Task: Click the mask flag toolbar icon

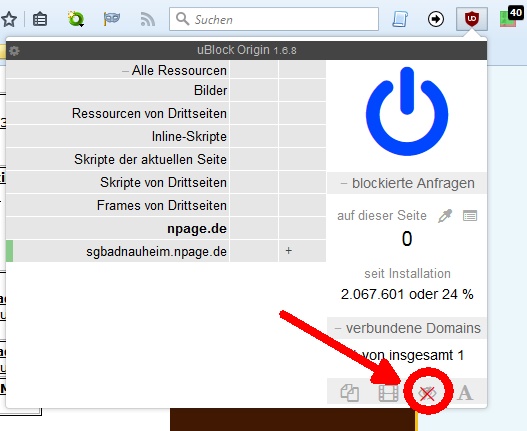Action: click(x=111, y=19)
